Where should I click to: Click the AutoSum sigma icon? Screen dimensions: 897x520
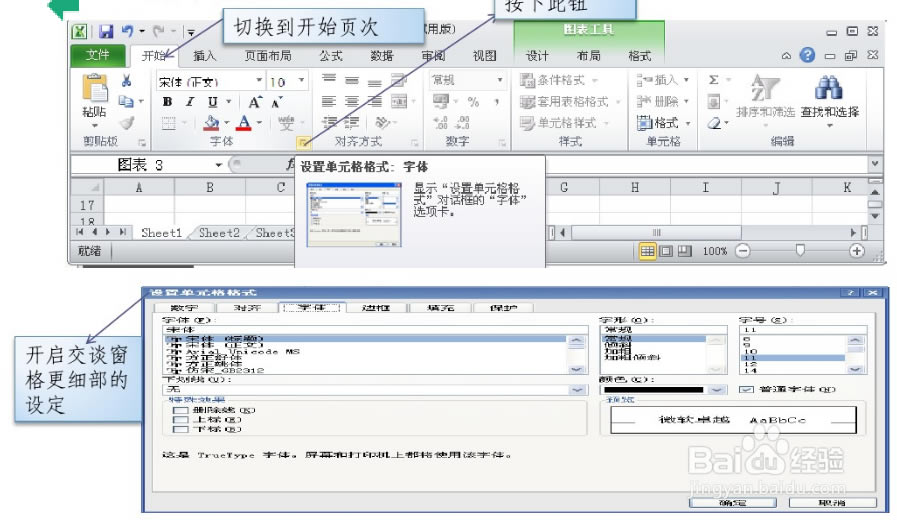(x=713, y=80)
